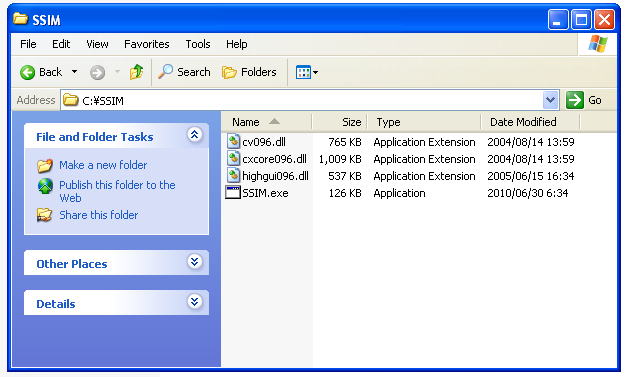Click the green Back arrow icon
The image size is (626, 377).
click(x=28, y=72)
